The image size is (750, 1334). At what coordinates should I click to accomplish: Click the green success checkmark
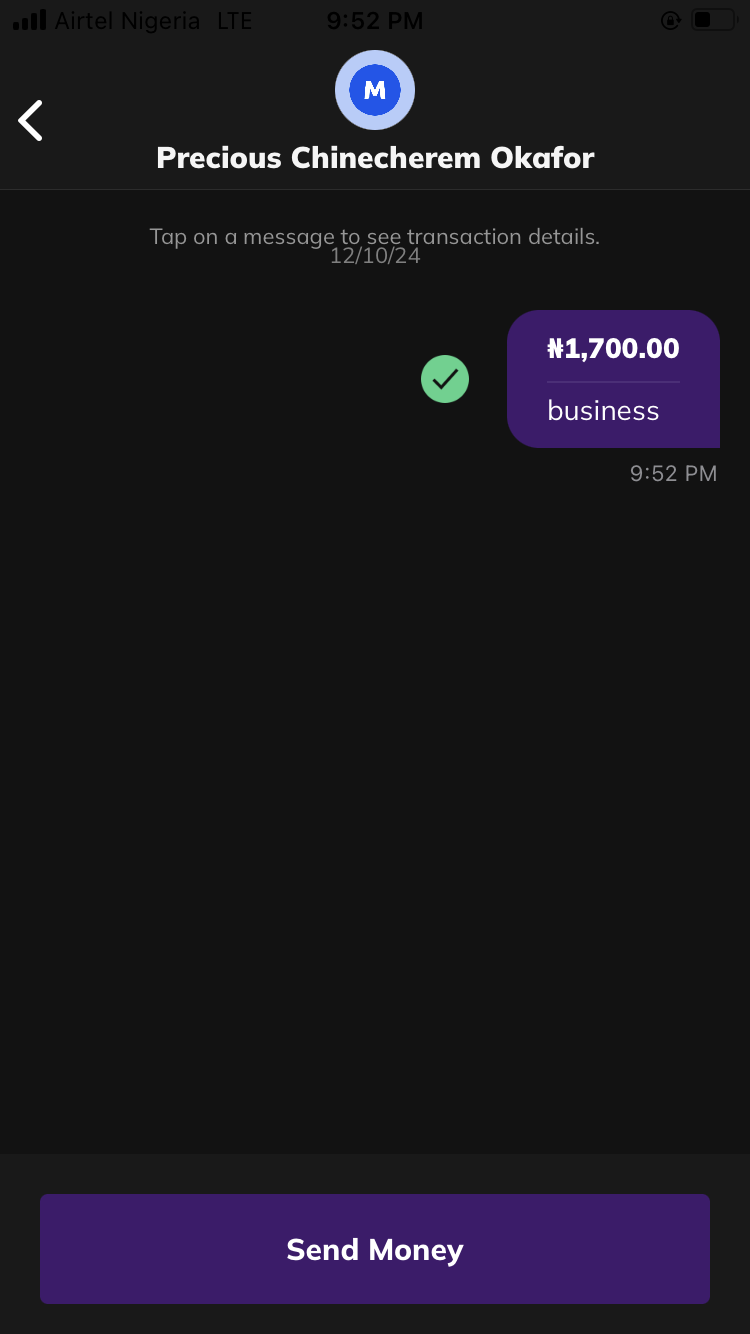click(x=445, y=379)
